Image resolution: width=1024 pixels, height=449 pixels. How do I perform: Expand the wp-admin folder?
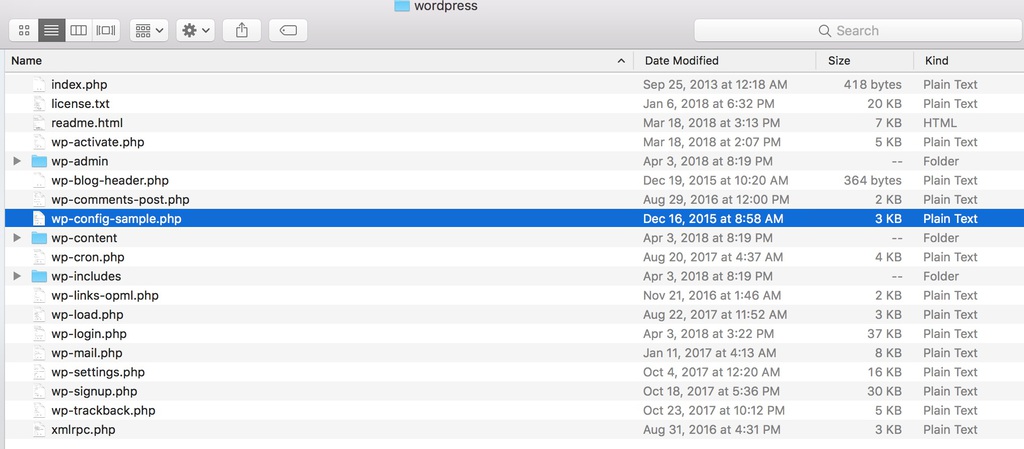18,161
